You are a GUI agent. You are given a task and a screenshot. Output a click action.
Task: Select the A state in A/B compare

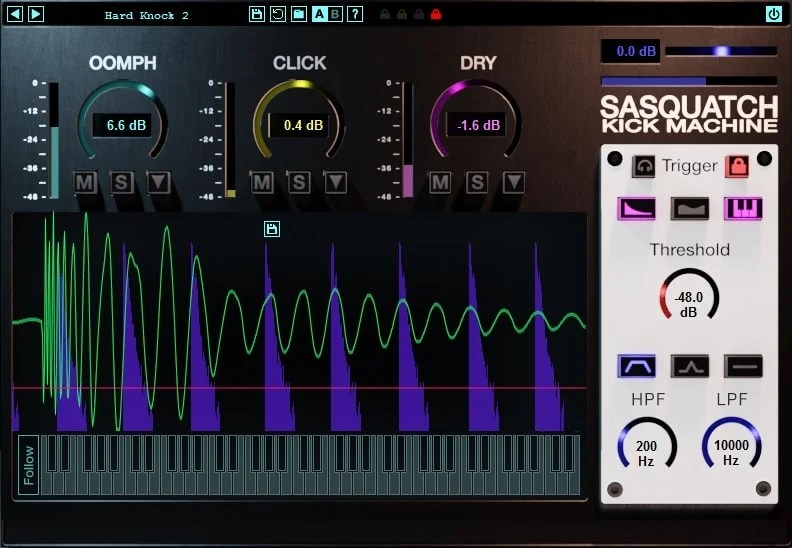tap(319, 14)
